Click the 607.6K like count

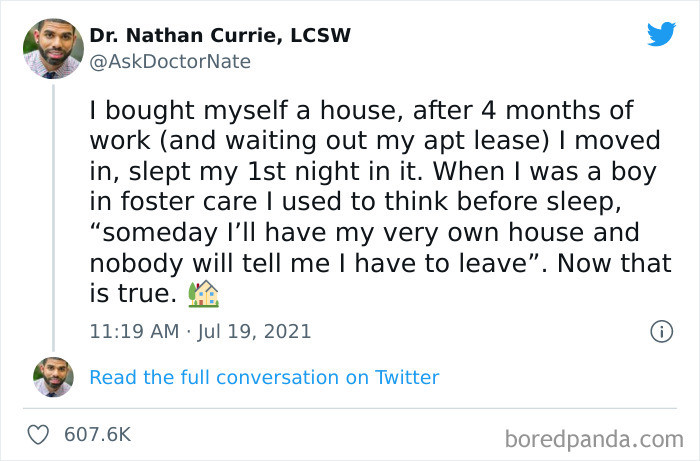[x=97, y=434]
